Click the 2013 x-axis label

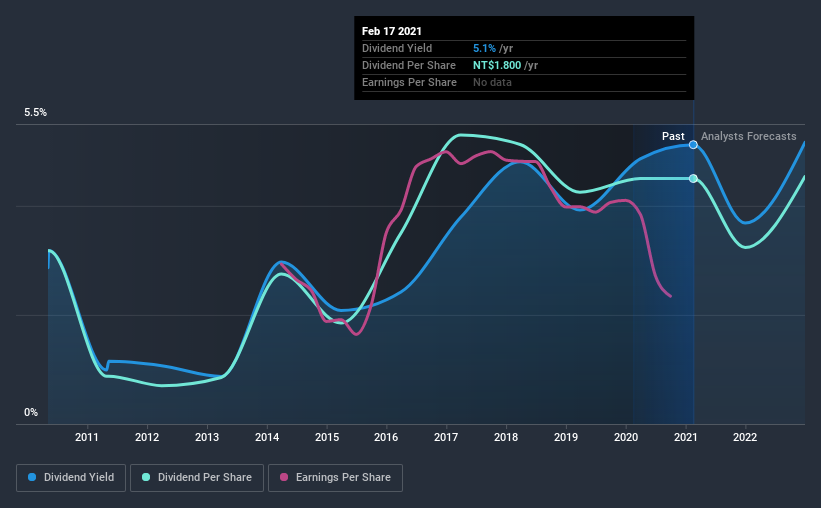pos(207,437)
